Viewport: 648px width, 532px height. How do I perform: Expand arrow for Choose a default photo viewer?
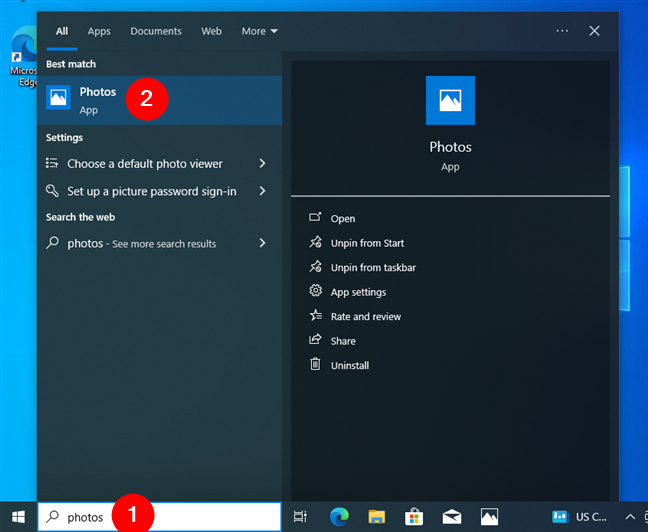click(x=262, y=163)
